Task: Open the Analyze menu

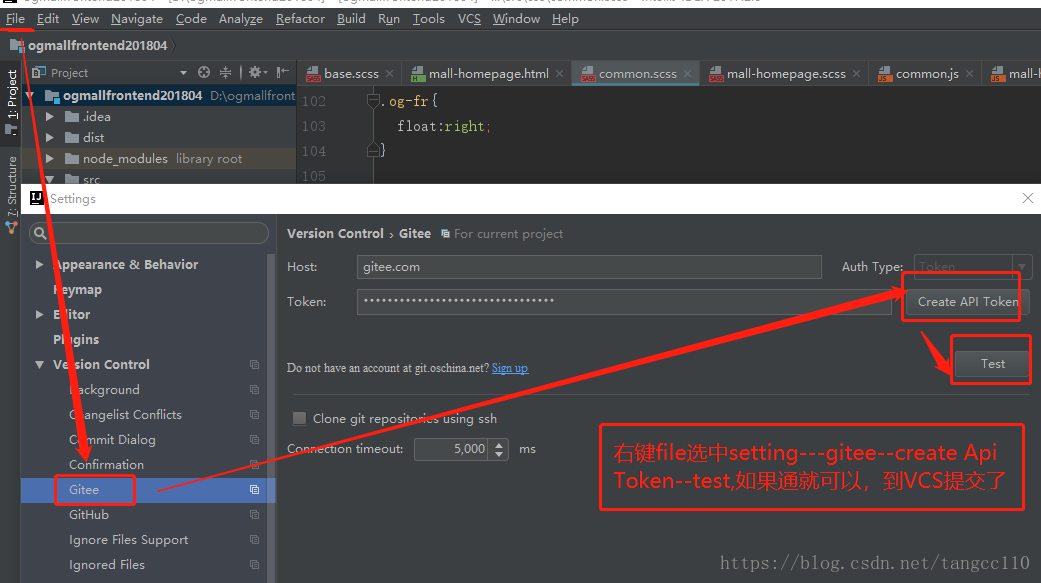Action: [241, 19]
